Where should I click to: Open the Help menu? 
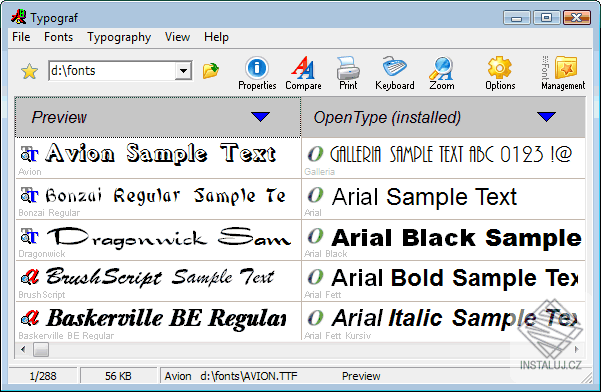216,37
